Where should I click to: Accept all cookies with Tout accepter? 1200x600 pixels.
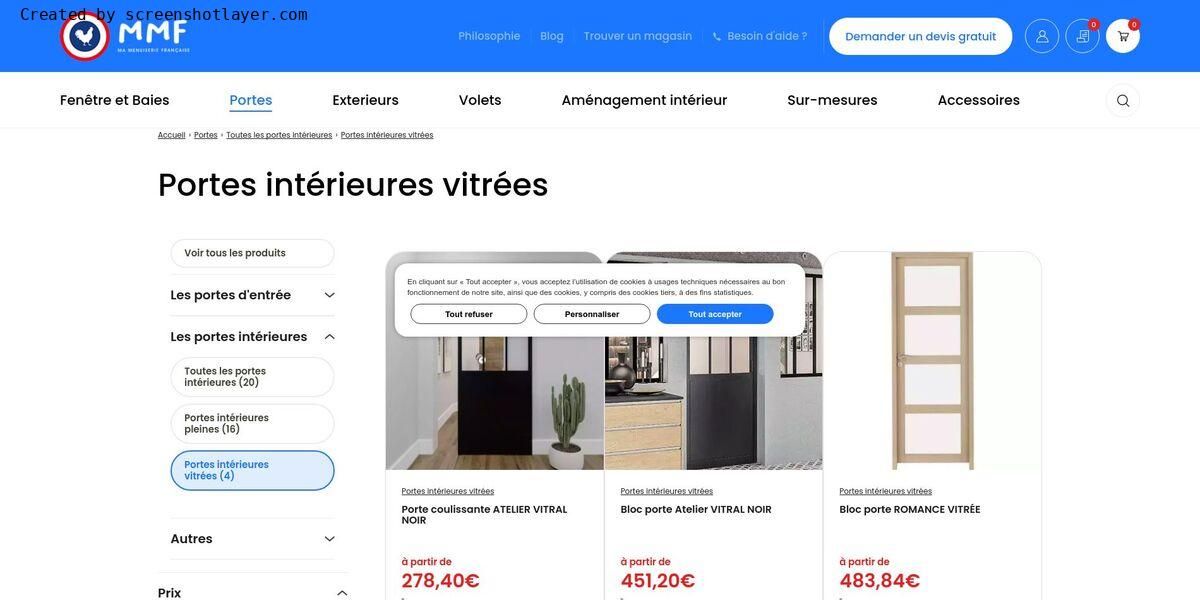tap(715, 314)
